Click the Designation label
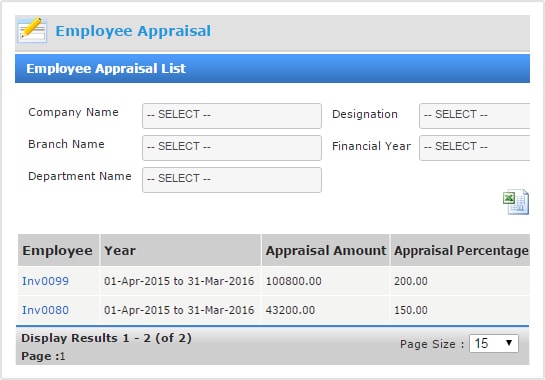This screenshot has width=545, height=380. [x=365, y=114]
